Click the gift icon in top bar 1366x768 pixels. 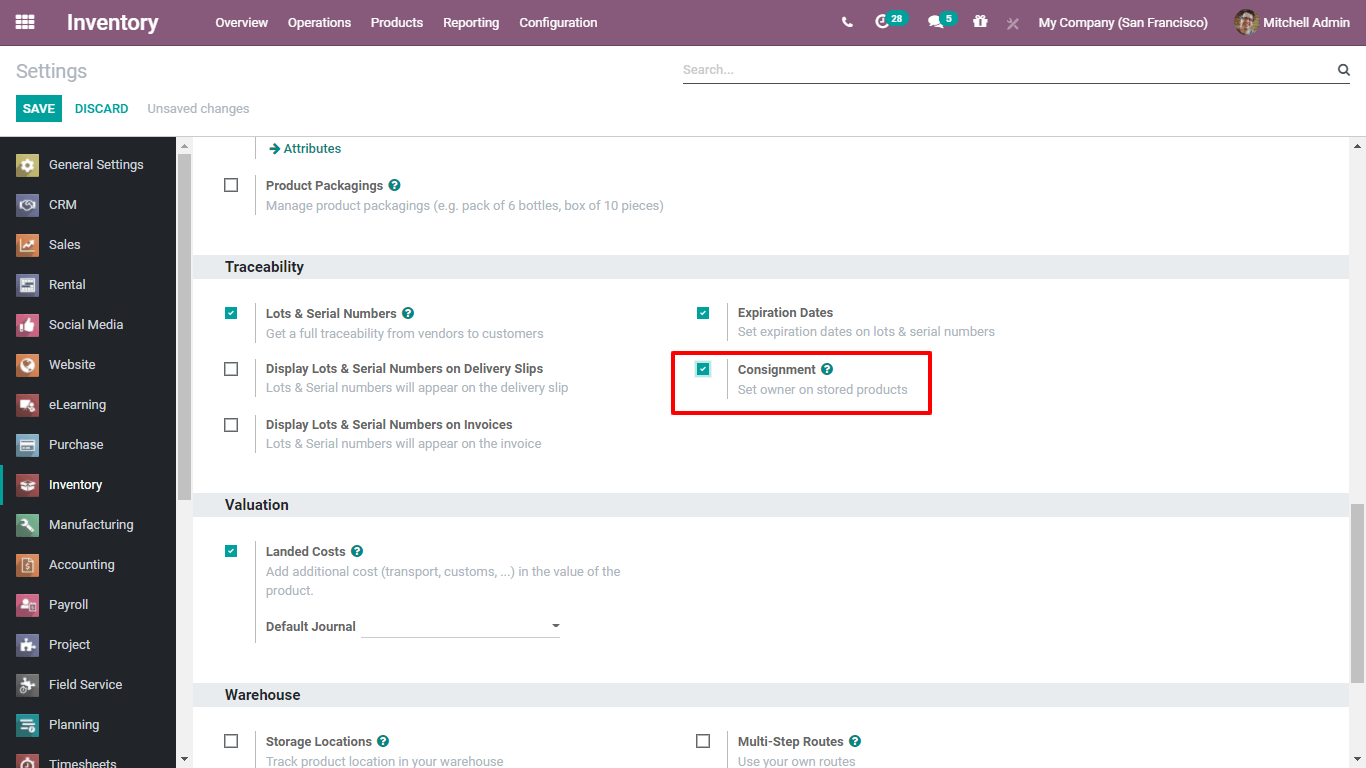(980, 21)
